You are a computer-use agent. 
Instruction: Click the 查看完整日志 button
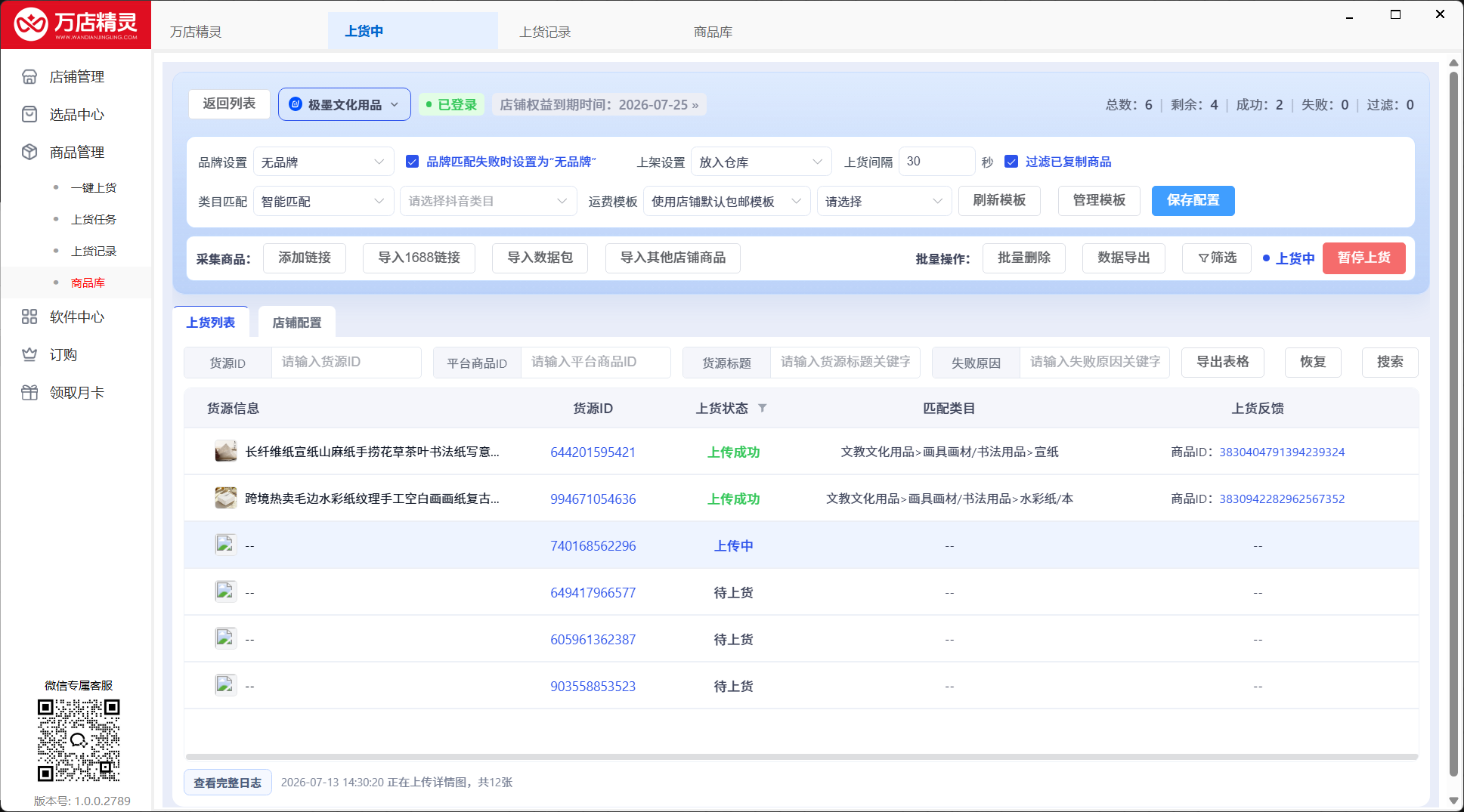[x=227, y=783]
